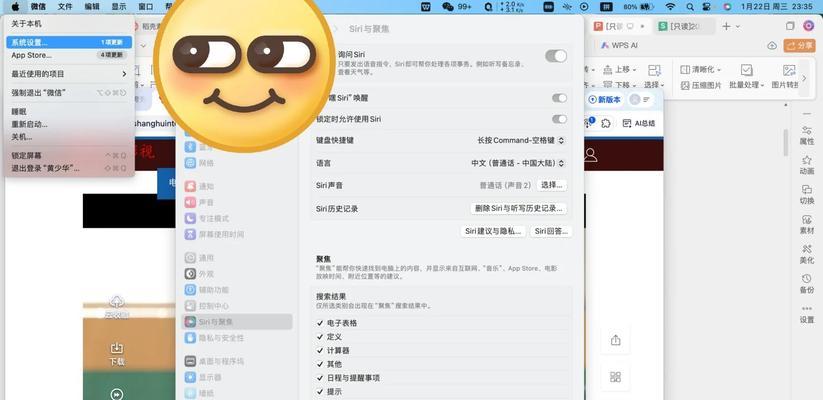Select Siri与聚焦 in Settings sidebar
Screen dimensions: 823x400
(x=237, y=322)
